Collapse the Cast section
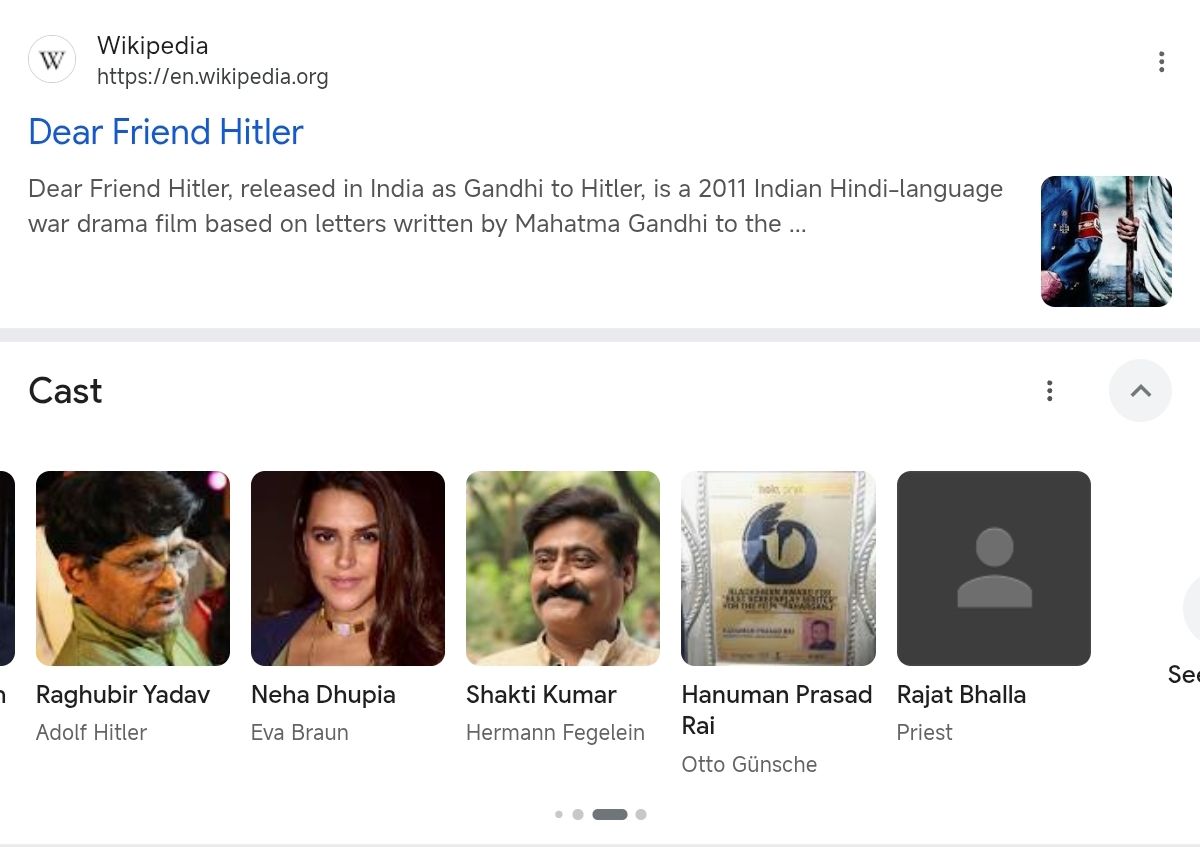 click(1140, 391)
